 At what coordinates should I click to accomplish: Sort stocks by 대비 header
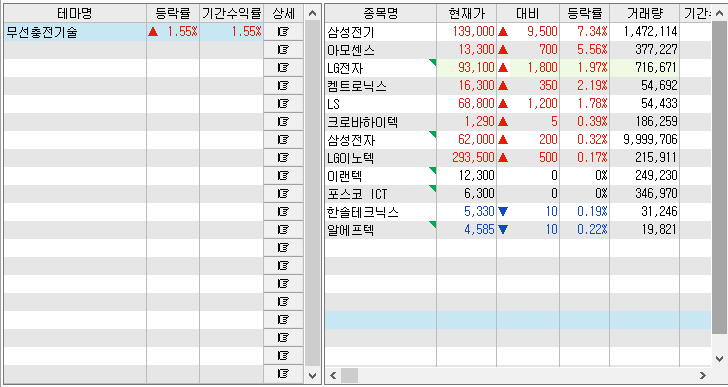click(528, 13)
